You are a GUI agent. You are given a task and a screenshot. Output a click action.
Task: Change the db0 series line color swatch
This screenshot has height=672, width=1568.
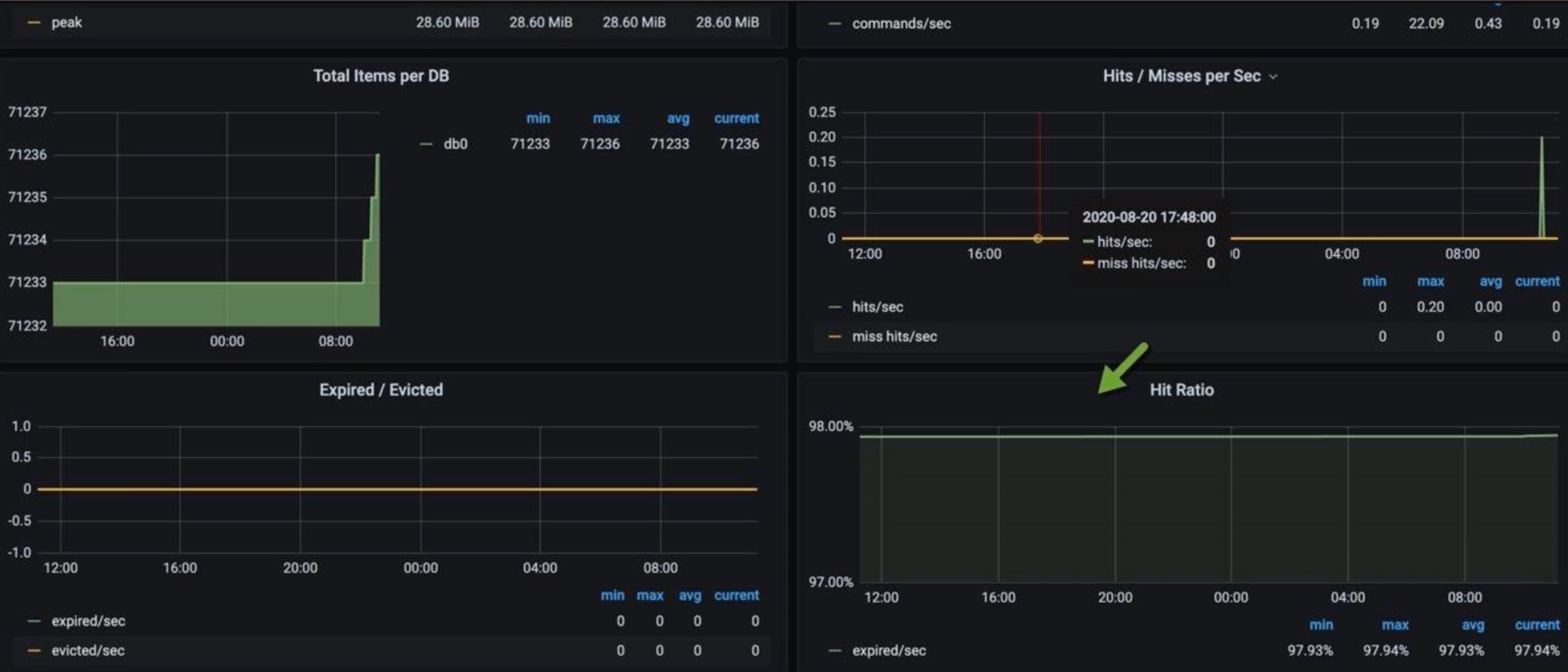point(426,144)
